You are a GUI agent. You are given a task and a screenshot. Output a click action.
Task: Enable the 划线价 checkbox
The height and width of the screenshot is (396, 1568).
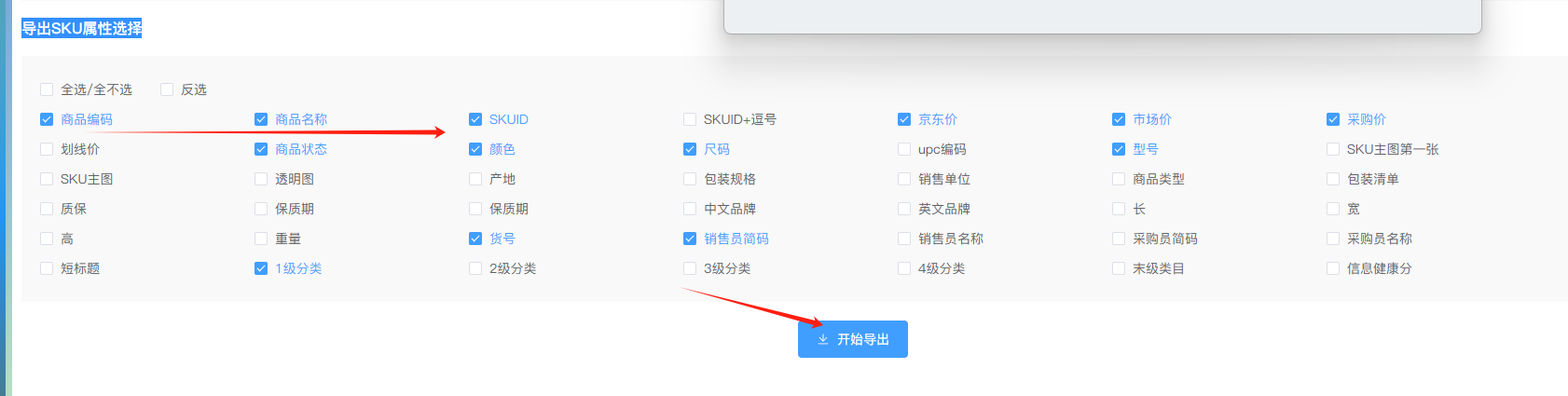coord(47,149)
